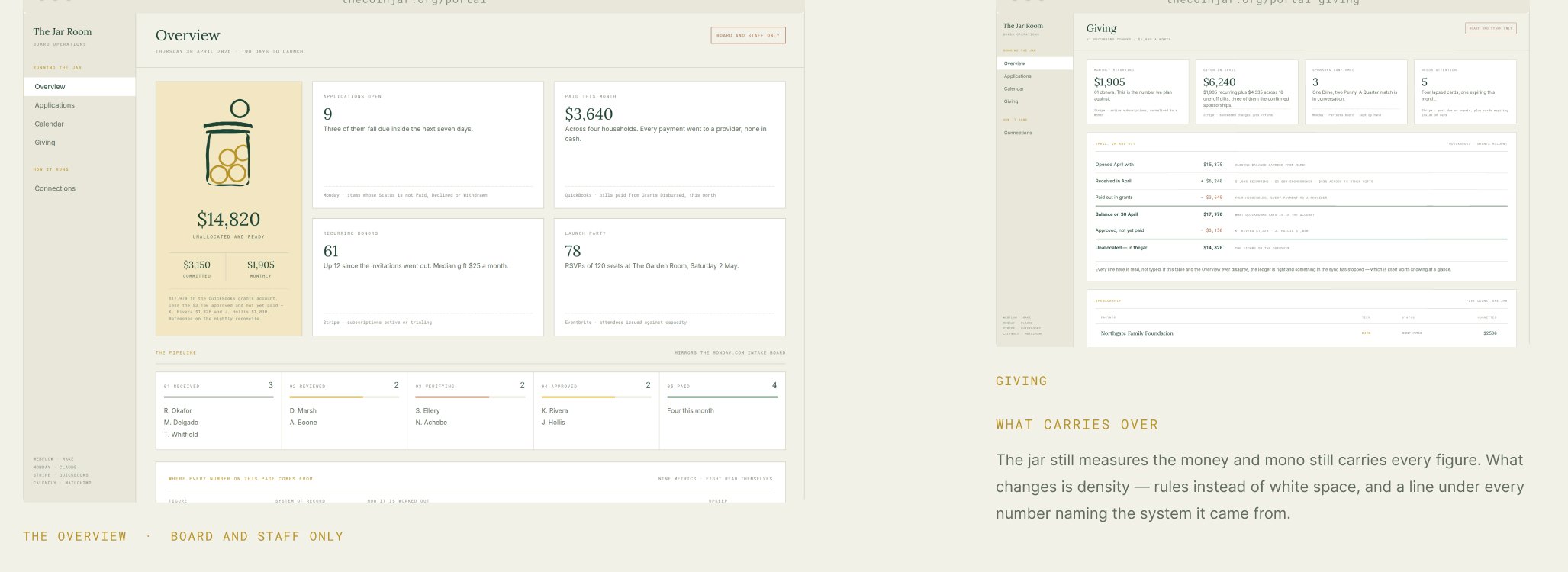
Task: Click N. Achebe in the Verifying column
Action: [x=431, y=423]
